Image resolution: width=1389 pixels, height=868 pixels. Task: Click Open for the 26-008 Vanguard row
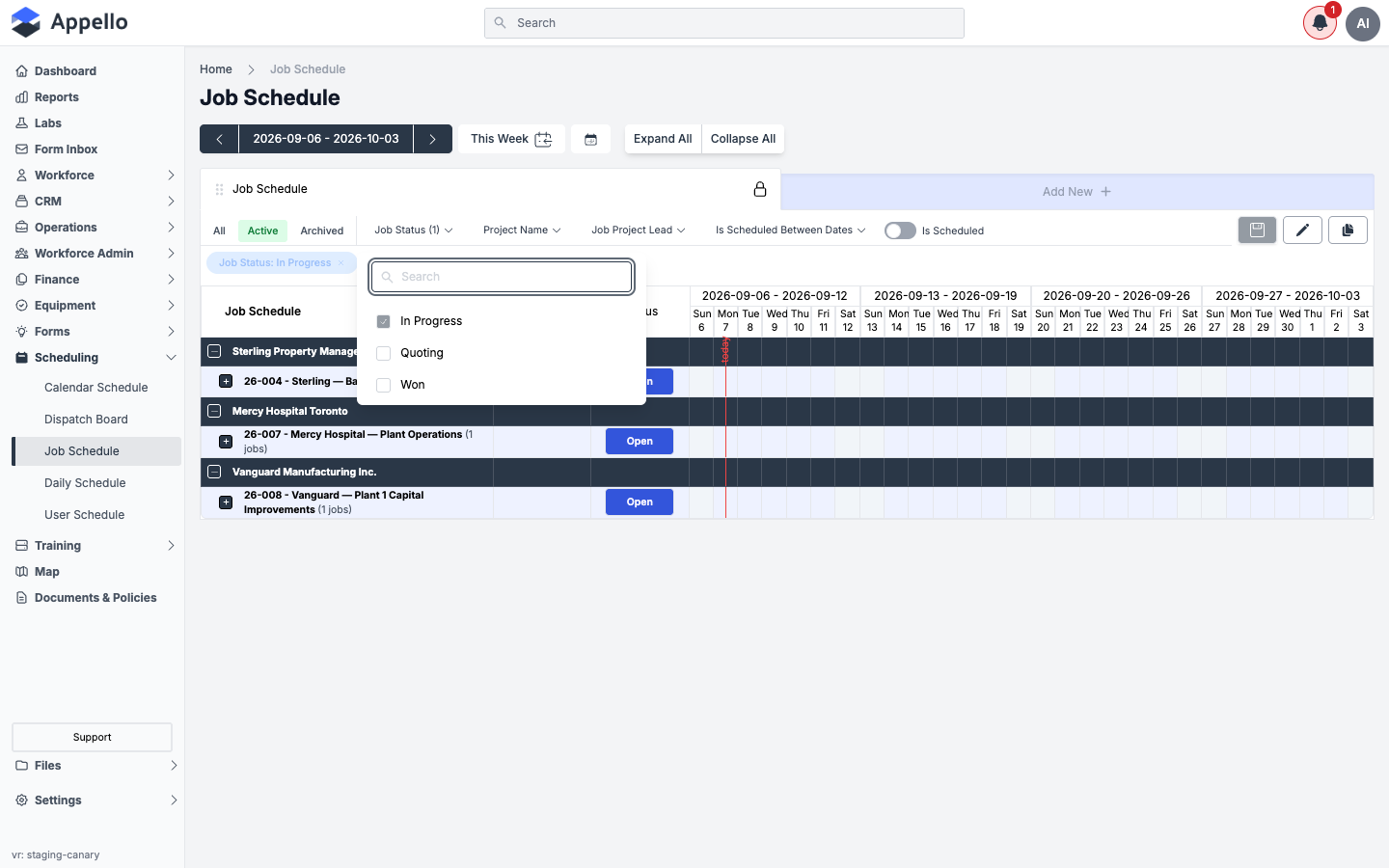click(x=640, y=502)
